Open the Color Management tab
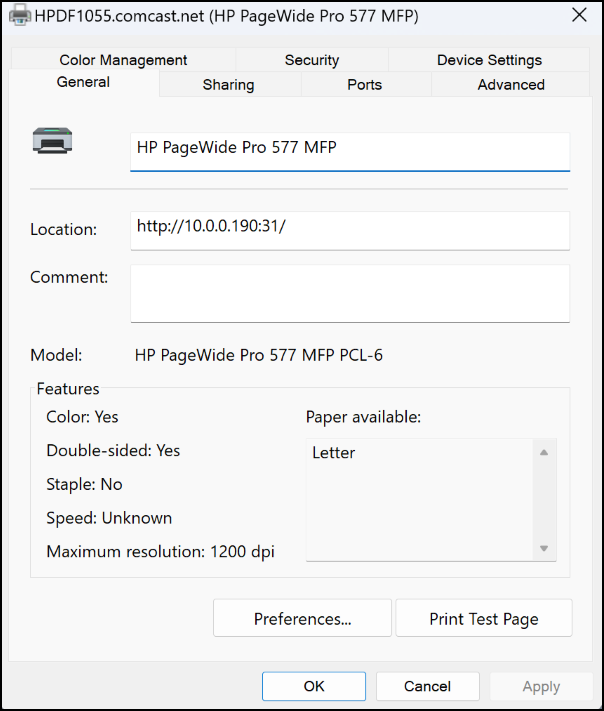 click(x=123, y=60)
